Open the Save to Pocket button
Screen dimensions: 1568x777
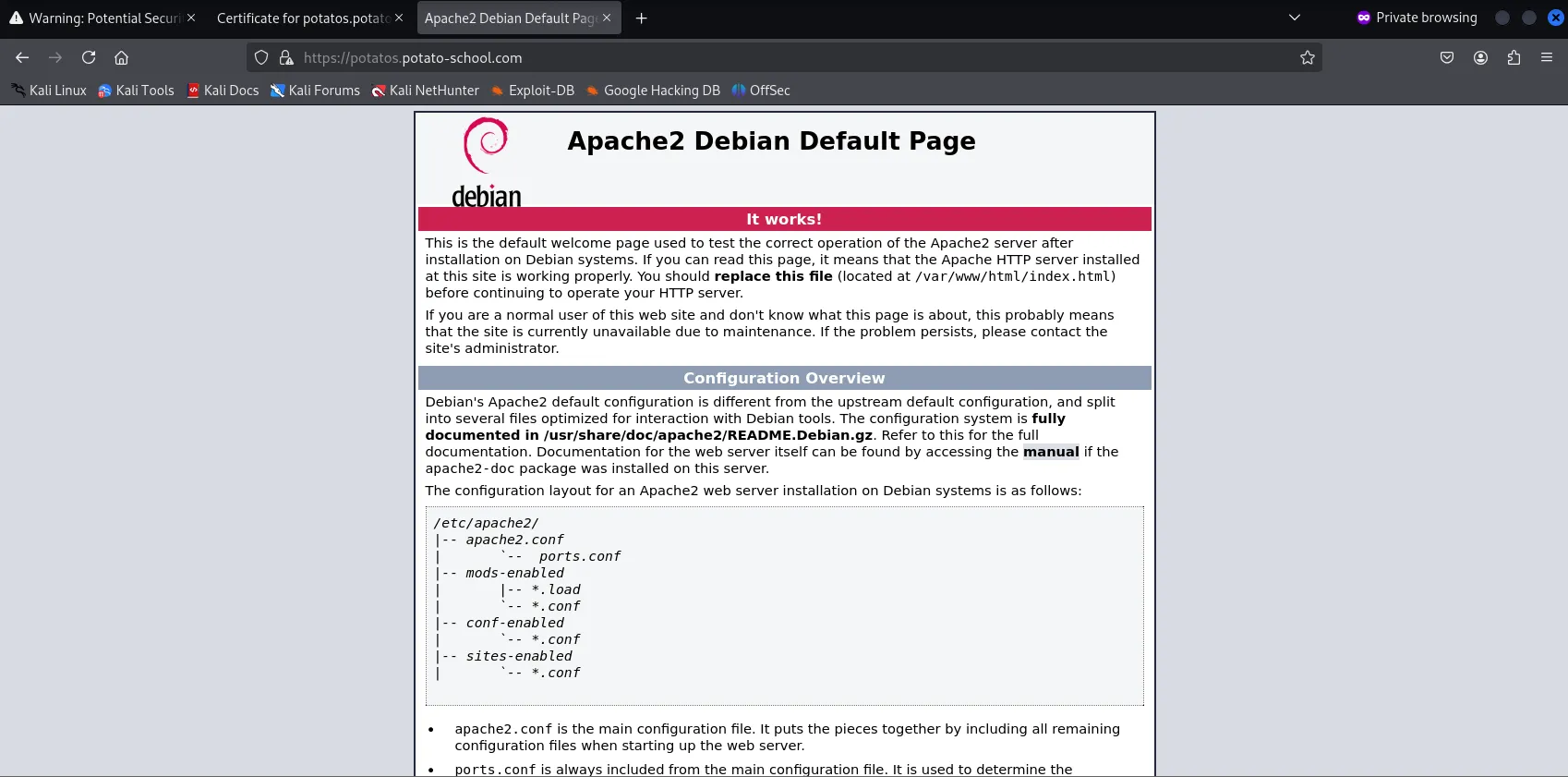pyautogui.click(x=1447, y=57)
